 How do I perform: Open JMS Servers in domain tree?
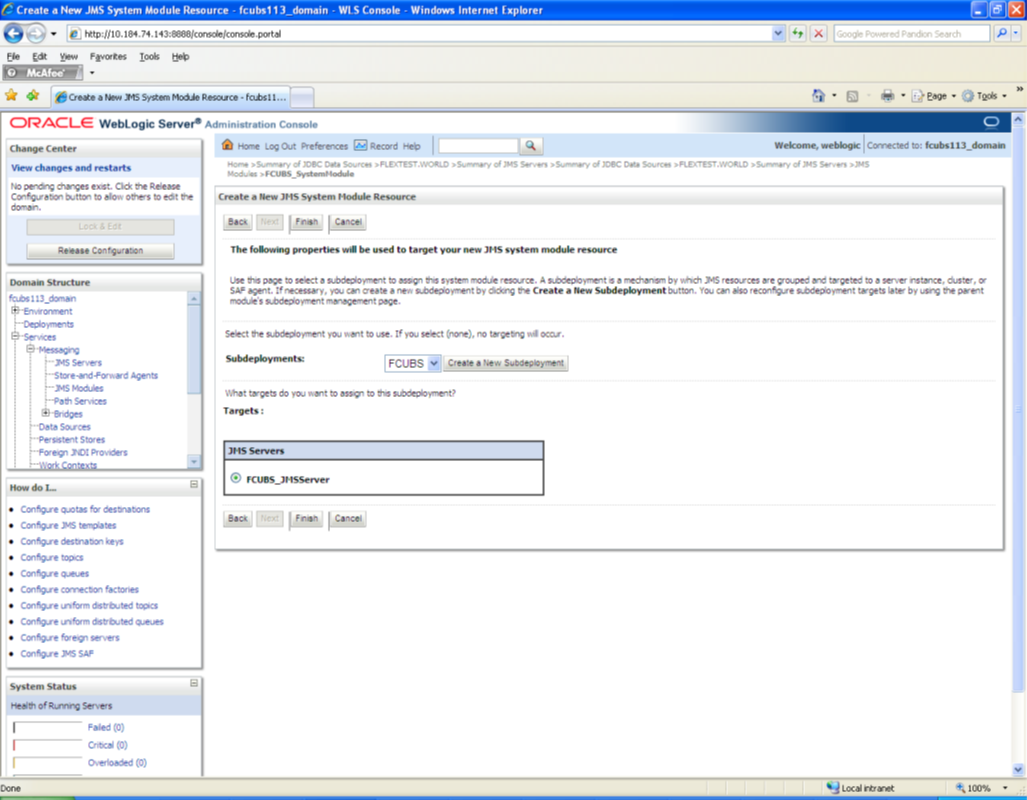78,362
